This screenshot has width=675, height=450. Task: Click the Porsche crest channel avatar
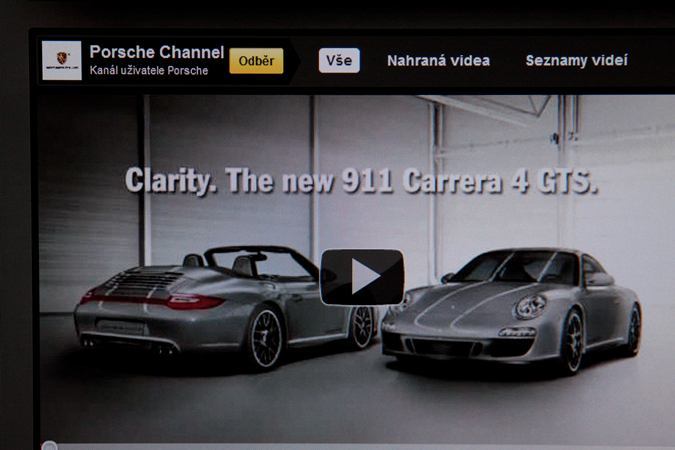tap(62, 61)
